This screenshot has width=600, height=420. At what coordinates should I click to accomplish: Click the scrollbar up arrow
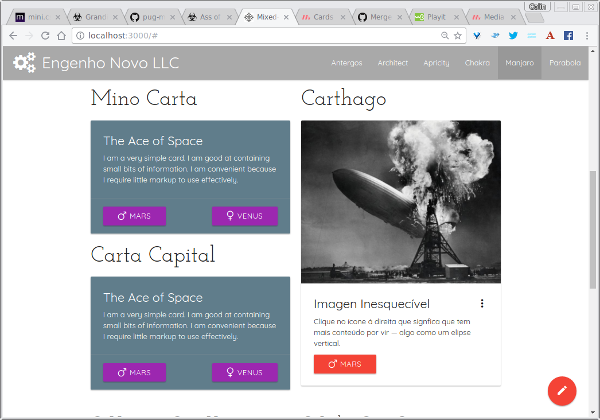coord(593,50)
